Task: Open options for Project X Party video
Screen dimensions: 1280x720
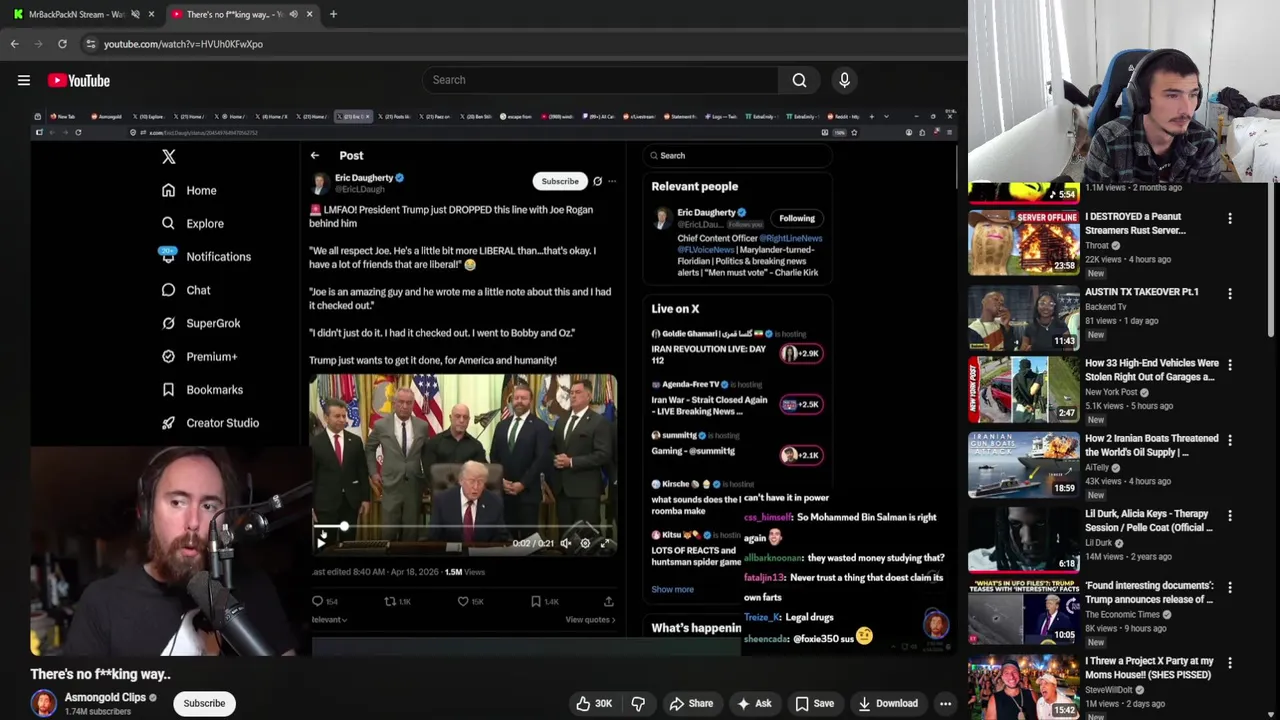Action: [1230, 663]
